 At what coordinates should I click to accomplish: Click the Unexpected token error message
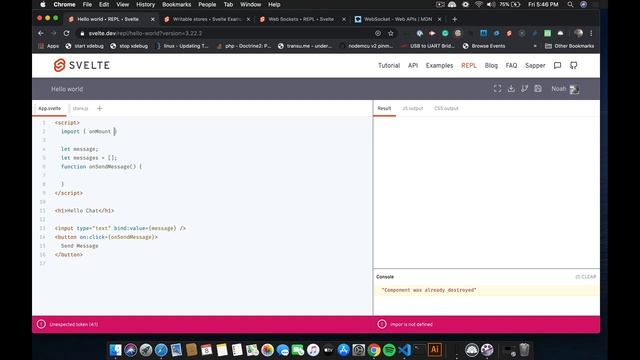74,324
